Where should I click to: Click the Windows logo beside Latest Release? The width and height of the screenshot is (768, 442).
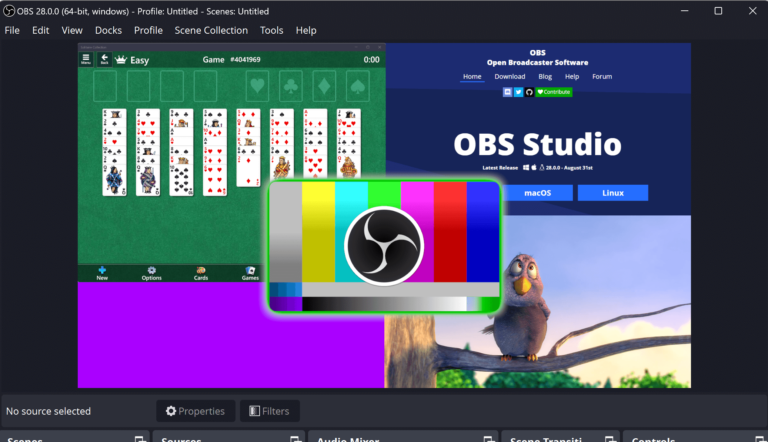coord(526,168)
